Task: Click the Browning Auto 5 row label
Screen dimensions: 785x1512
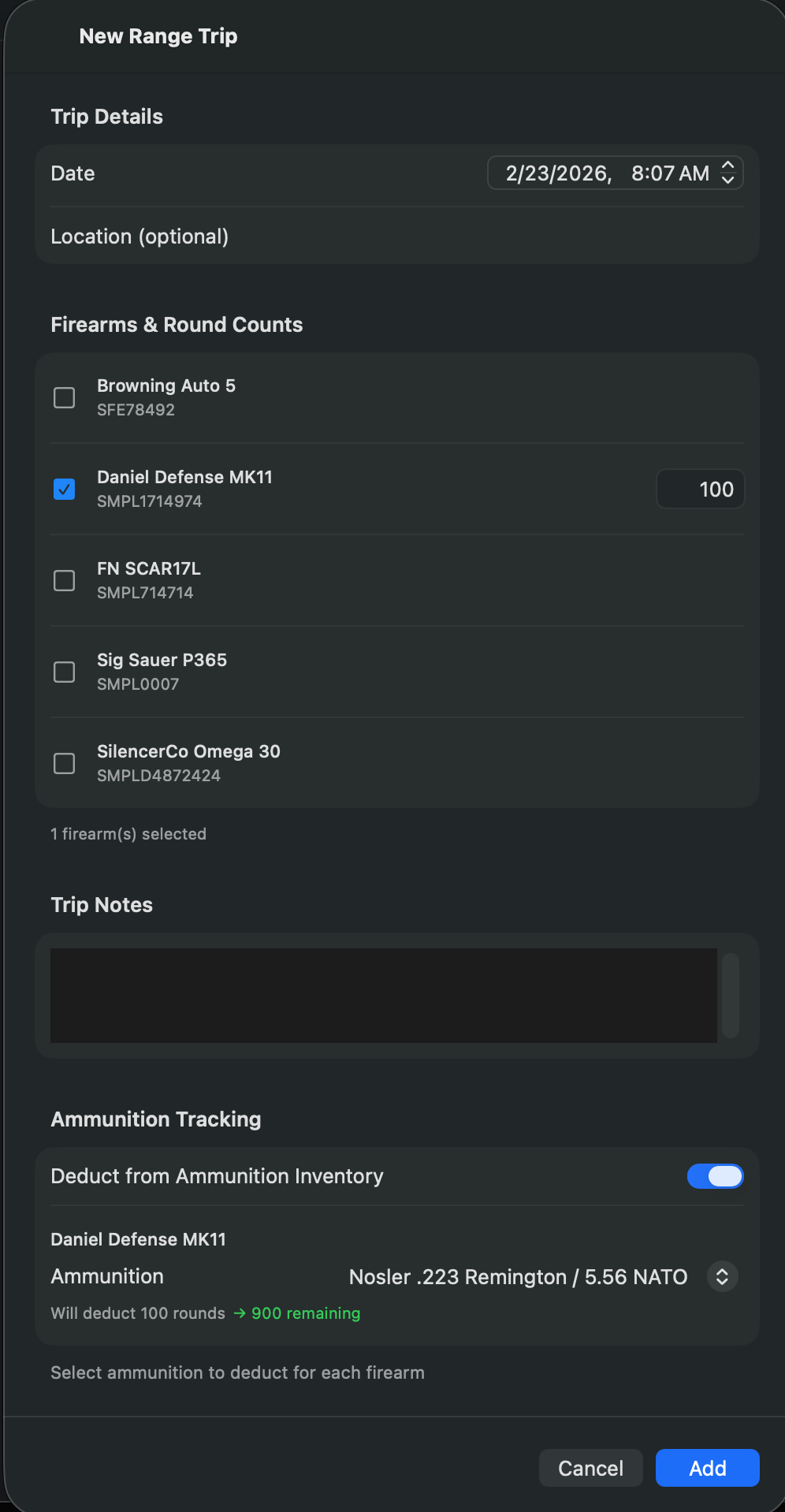Action: pos(166,385)
